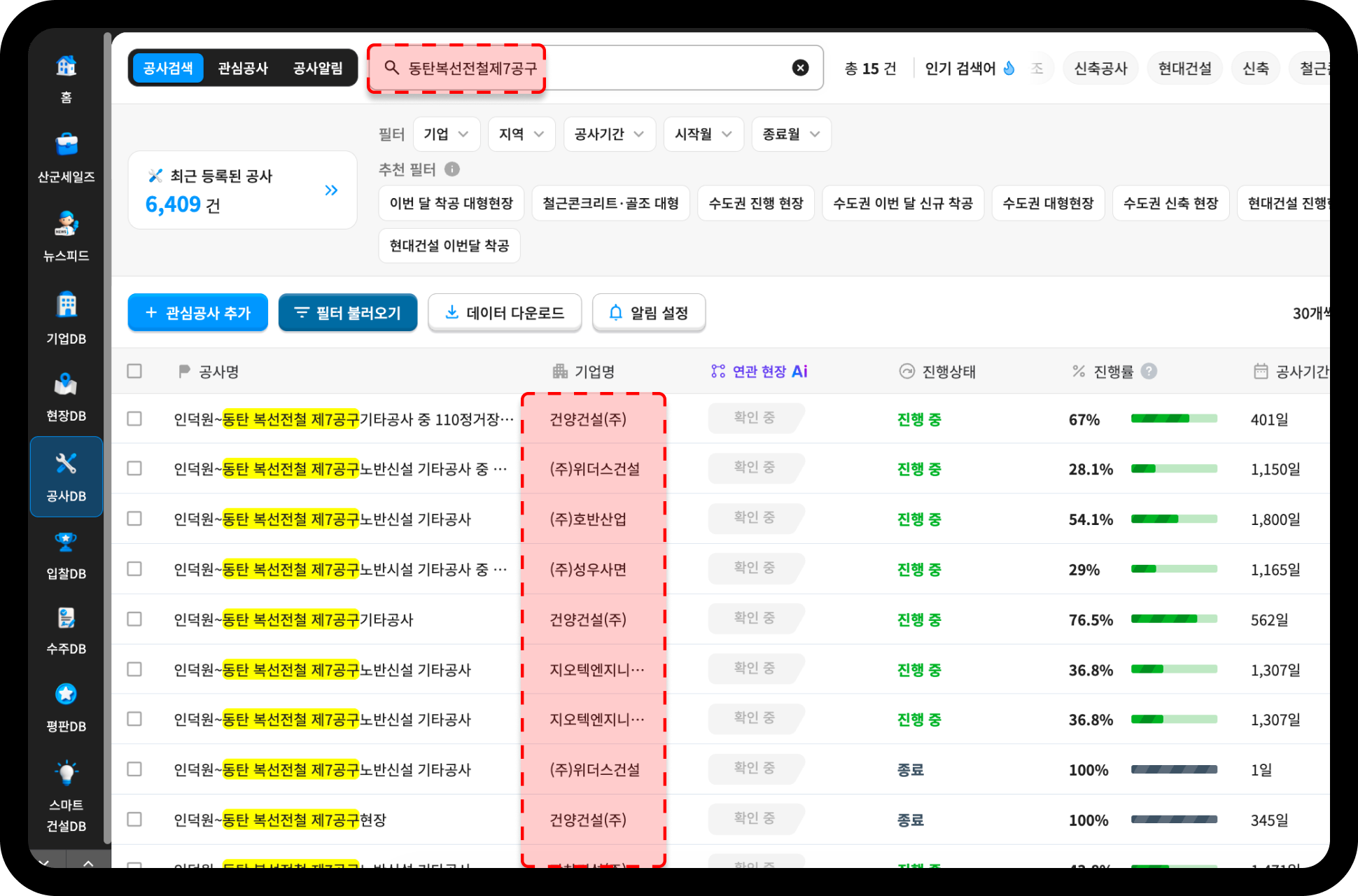Click the flame icon by 인기 검색어
The image size is (1358, 896).
coord(1009,68)
